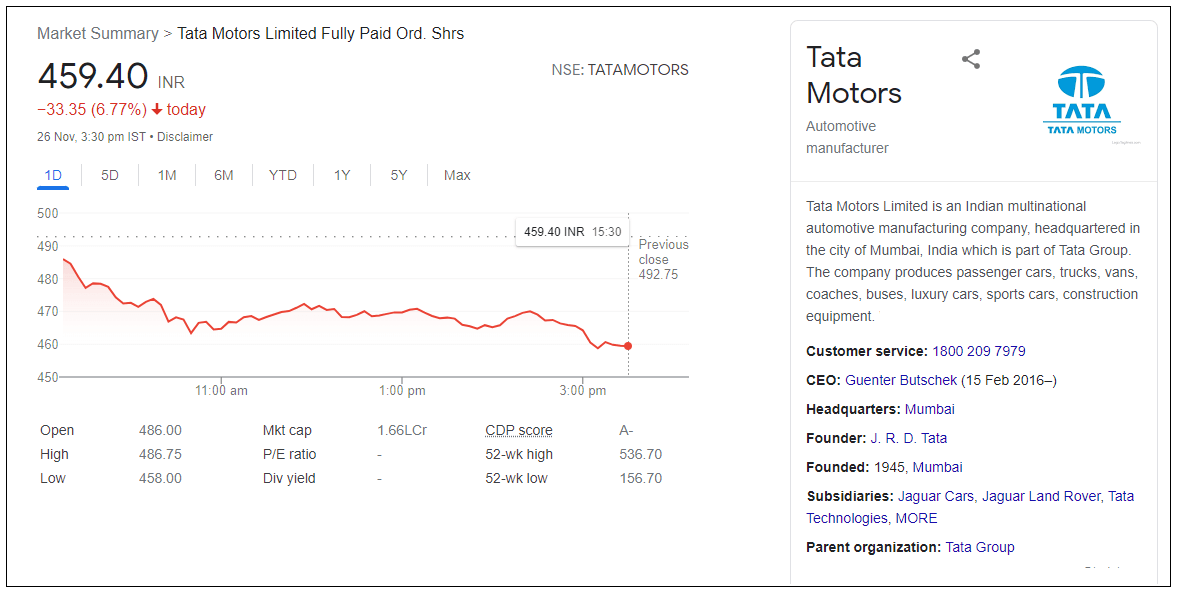Click the CDP score value A-
This screenshot has height=592, width=1177.
[x=626, y=431]
